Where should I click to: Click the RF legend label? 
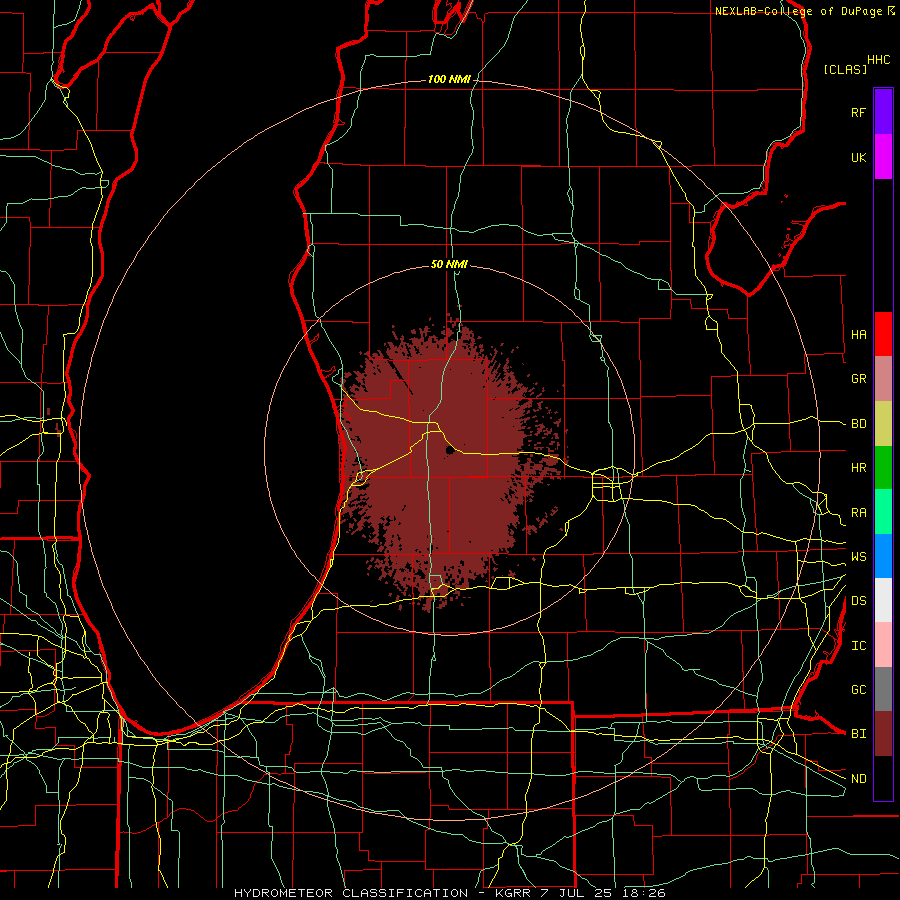pyautogui.click(x=859, y=112)
